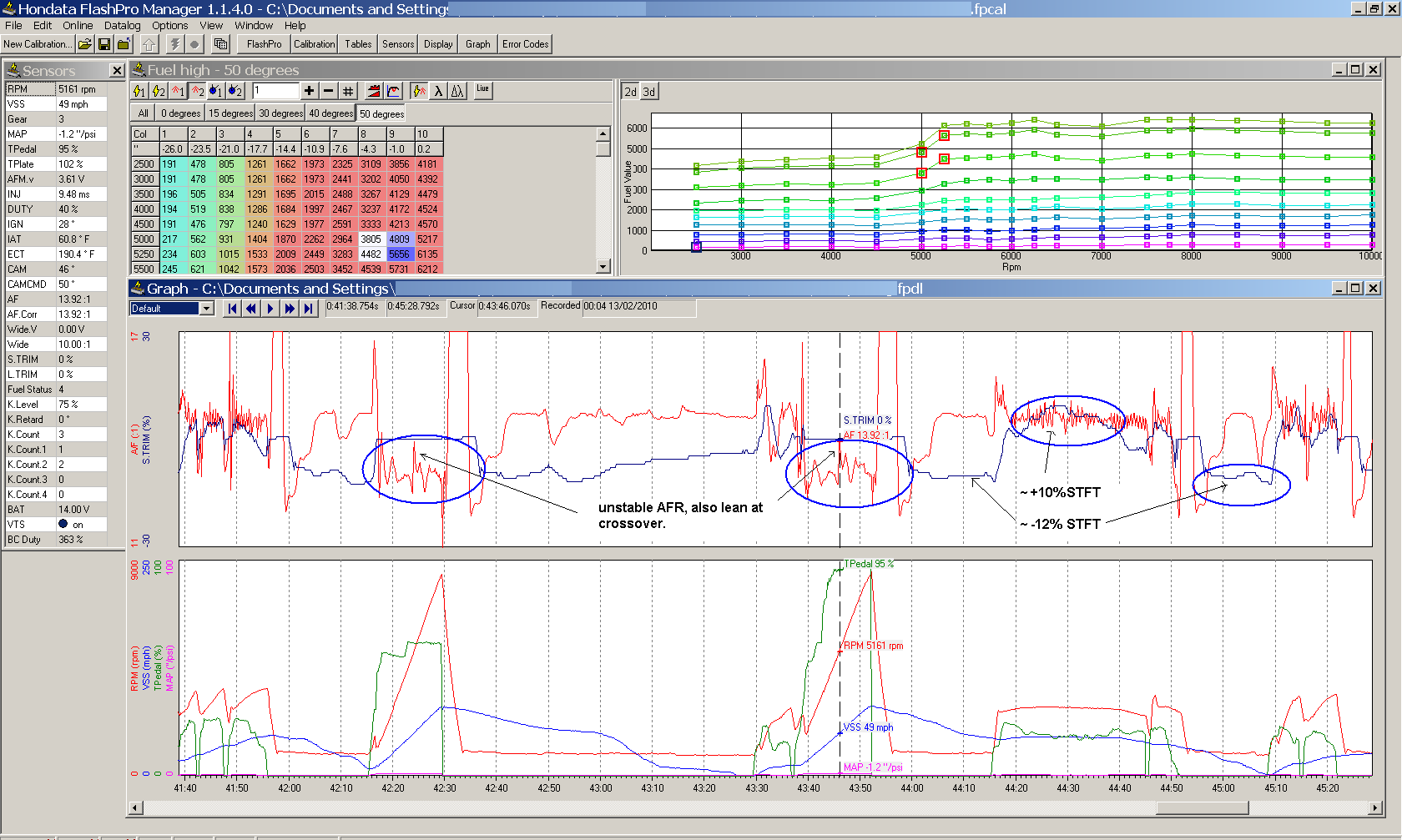The height and width of the screenshot is (840, 1402).
Task: Play the datalog
Action: (x=270, y=309)
